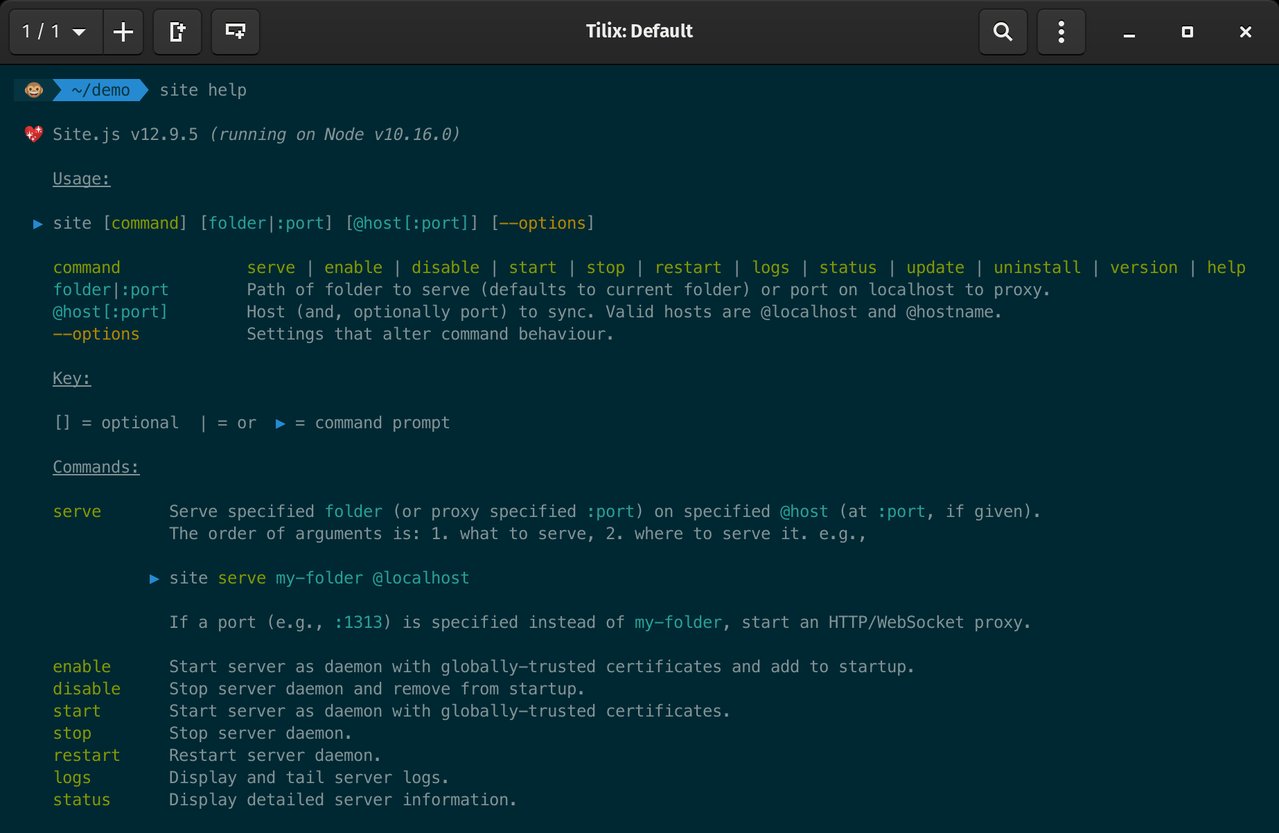Click 'Settings that alter command behaviour.' line
The image size is (1279, 833).
430,334
